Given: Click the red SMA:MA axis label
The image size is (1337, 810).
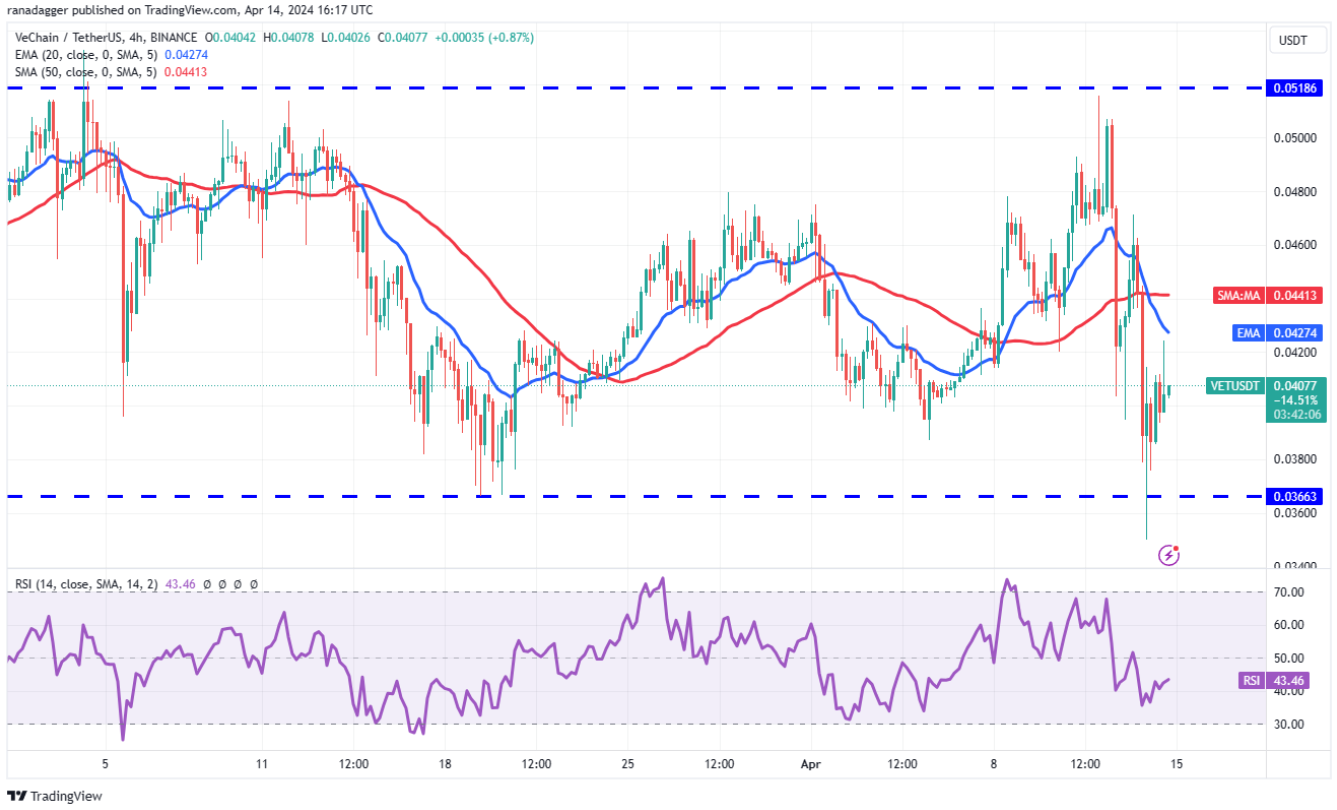Looking at the screenshot, I should click(x=1239, y=296).
